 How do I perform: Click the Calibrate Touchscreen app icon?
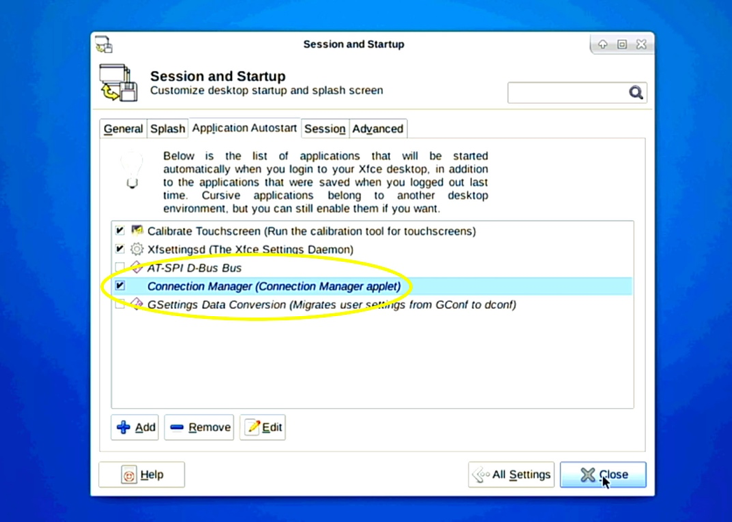tap(137, 231)
